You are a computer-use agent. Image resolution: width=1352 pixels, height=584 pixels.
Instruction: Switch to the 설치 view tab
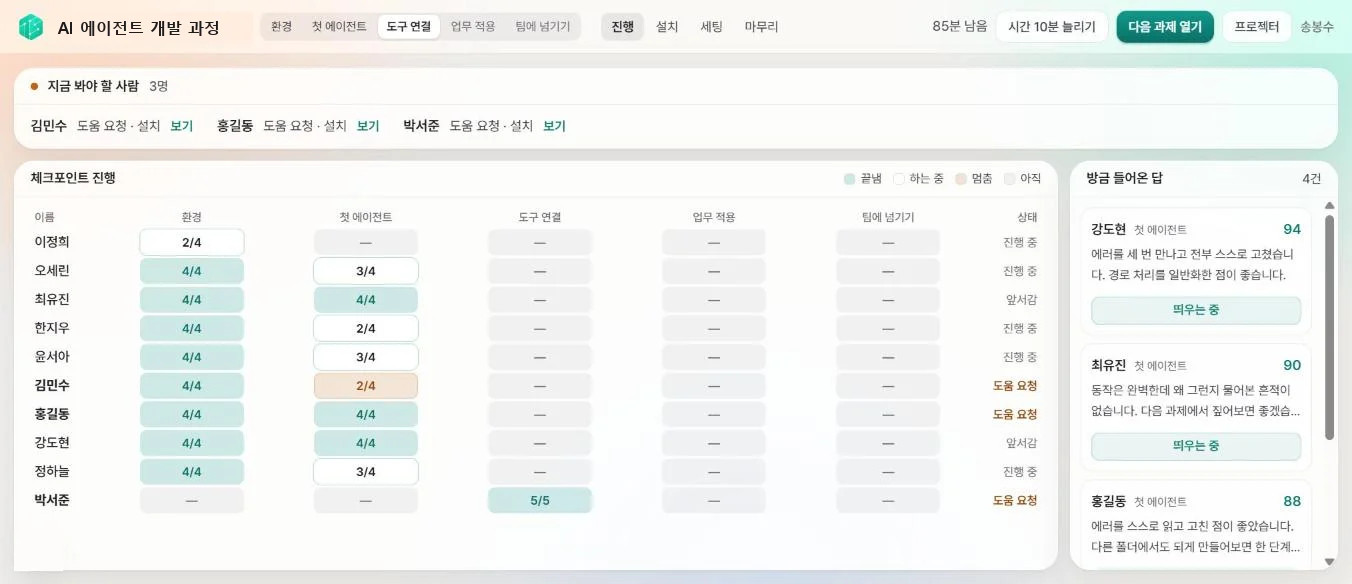(x=667, y=27)
